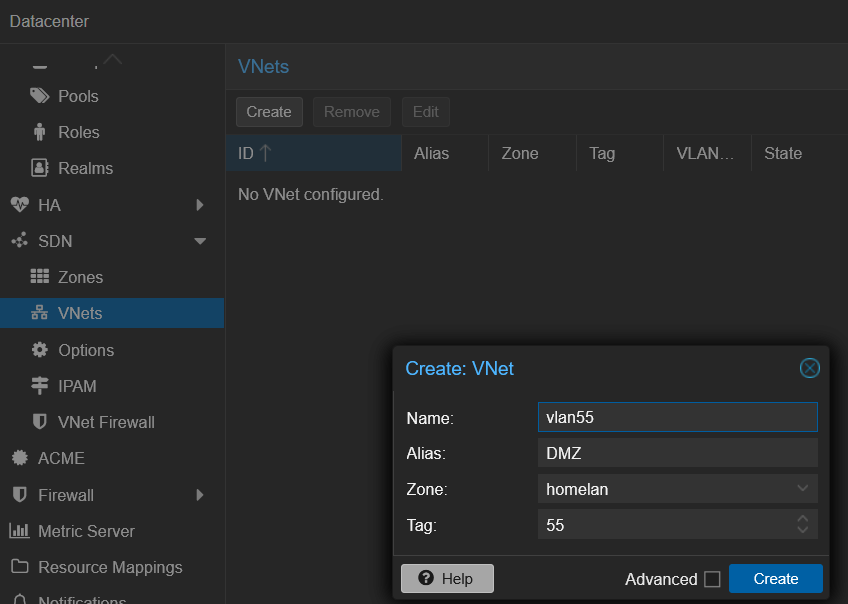Viewport: 848px width, 604px height.
Task: Open Resource Mappings in sidebar
Action: (x=110, y=567)
